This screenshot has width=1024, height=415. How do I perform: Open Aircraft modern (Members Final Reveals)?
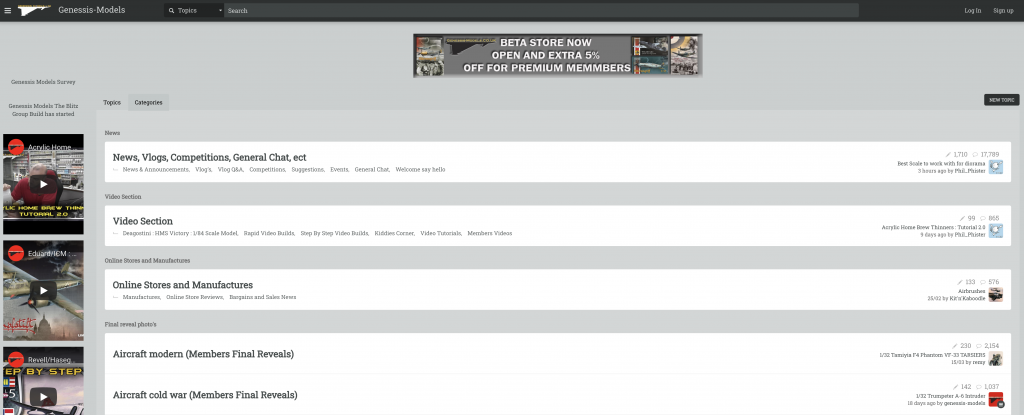tap(203, 354)
